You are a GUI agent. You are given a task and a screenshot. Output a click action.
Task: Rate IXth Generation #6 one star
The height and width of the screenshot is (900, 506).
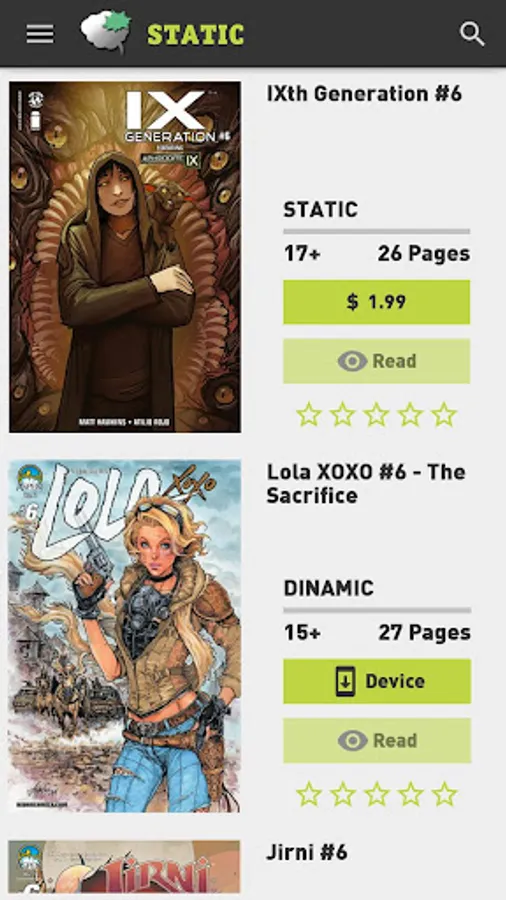click(x=309, y=414)
